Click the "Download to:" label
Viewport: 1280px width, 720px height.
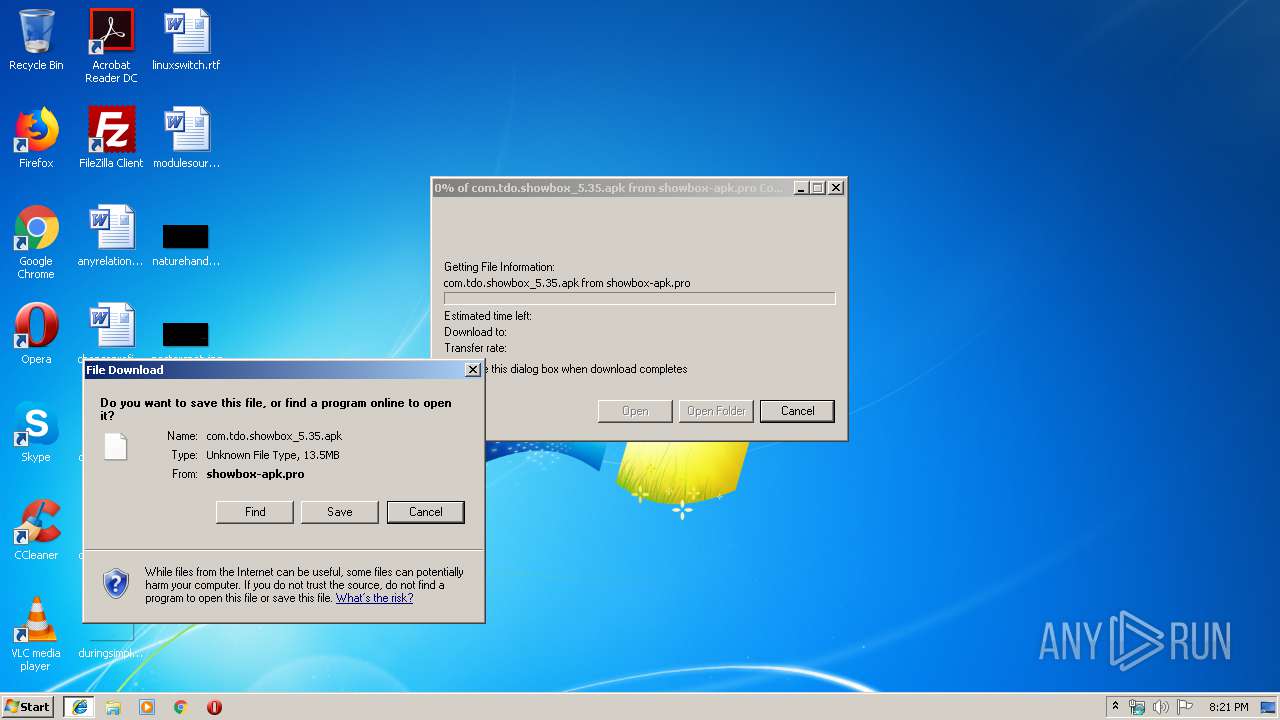coord(475,332)
